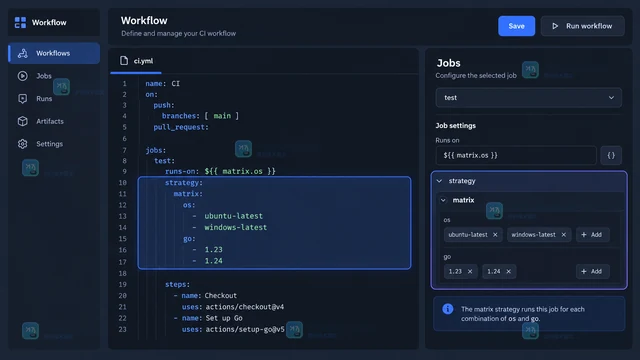Collapse the strategy section
The height and width of the screenshot is (360, 640).
point(439,181)
